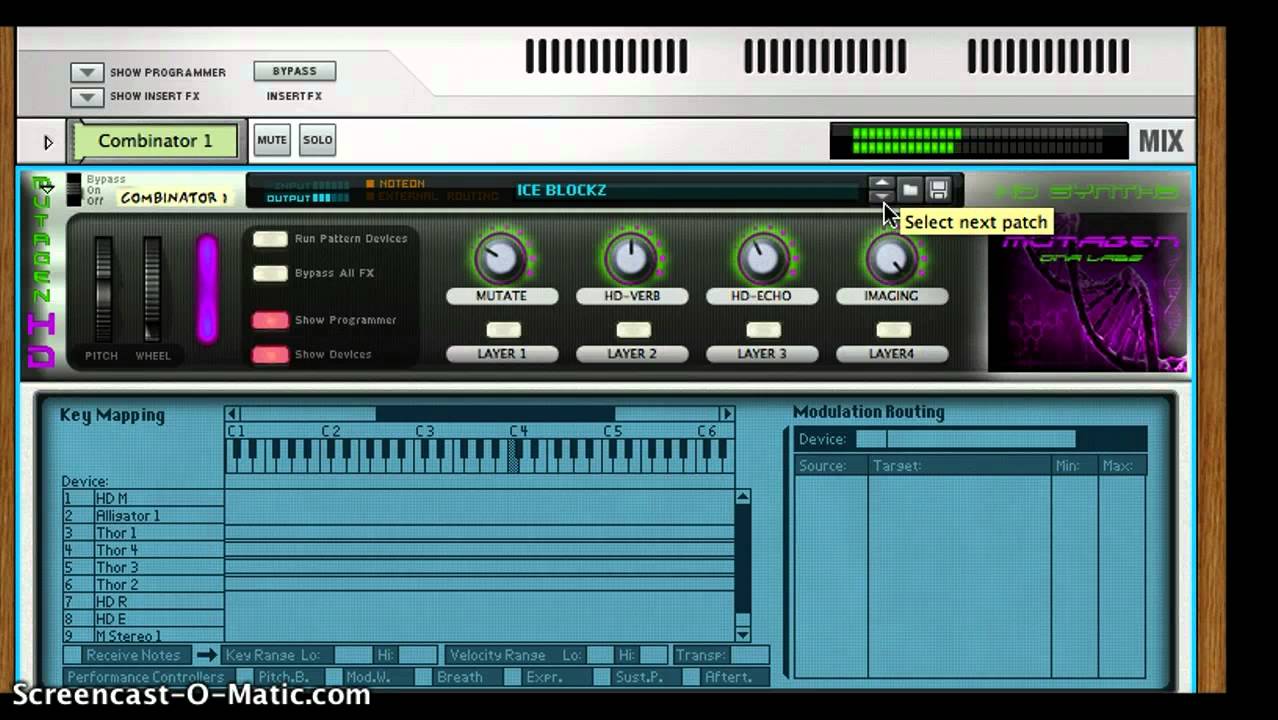Image resolution: width=1278 pixels, height=720 pixels.
Task: Select the Thor 4 device row
Action: (143, 550)
